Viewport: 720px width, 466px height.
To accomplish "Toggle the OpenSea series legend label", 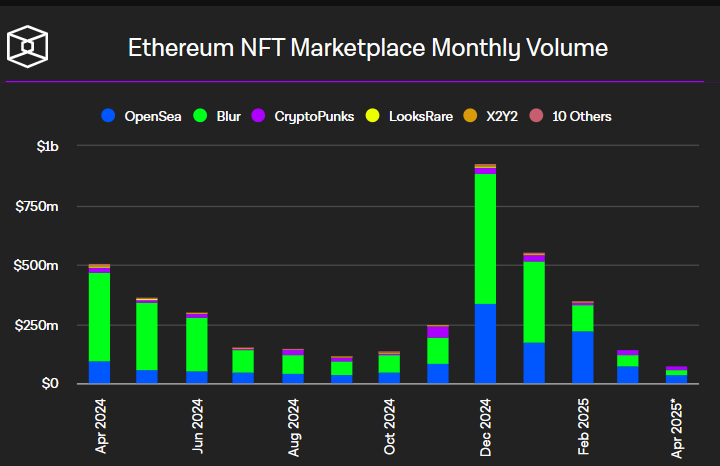I will click(x=152, y=116).
